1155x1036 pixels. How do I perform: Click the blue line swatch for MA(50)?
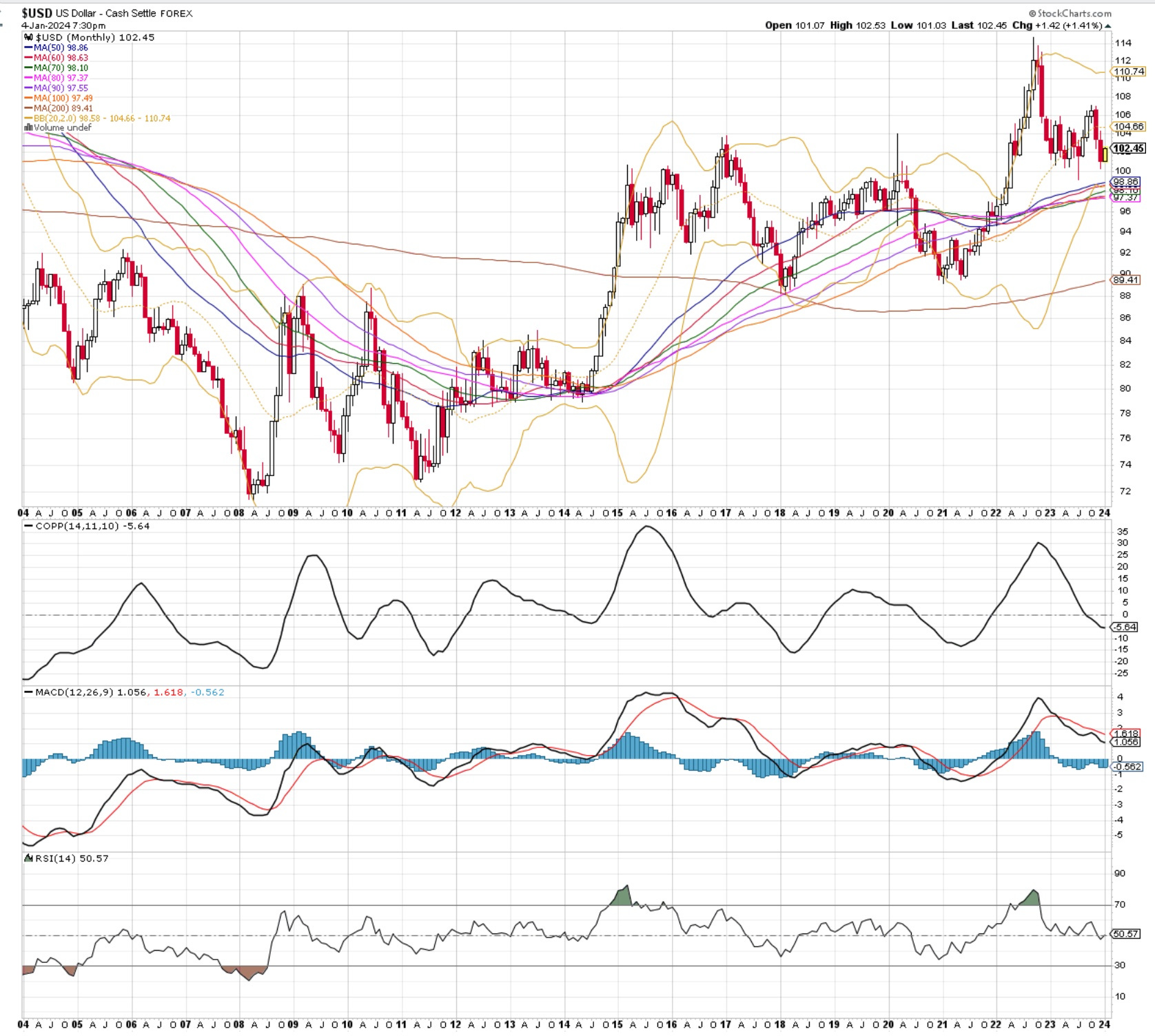[28, 48]
